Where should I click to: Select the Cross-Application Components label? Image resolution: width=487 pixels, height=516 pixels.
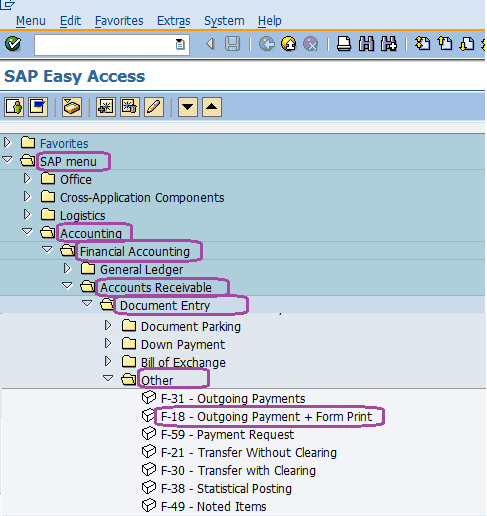pyautogui.click(x=142, y=198)
